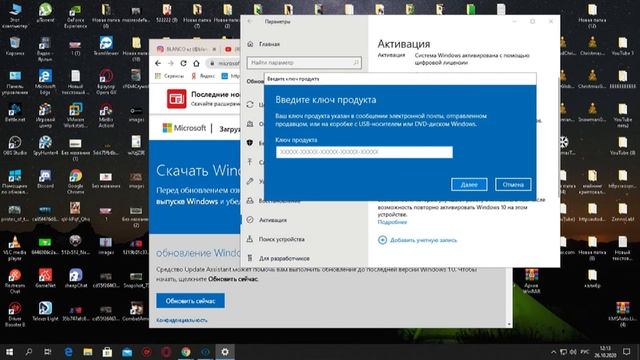The height and width of the screenshot is (360, 640).
Task: Open the Сервисы apps bookmark in Chrome
Action: (x=169, y=76)
